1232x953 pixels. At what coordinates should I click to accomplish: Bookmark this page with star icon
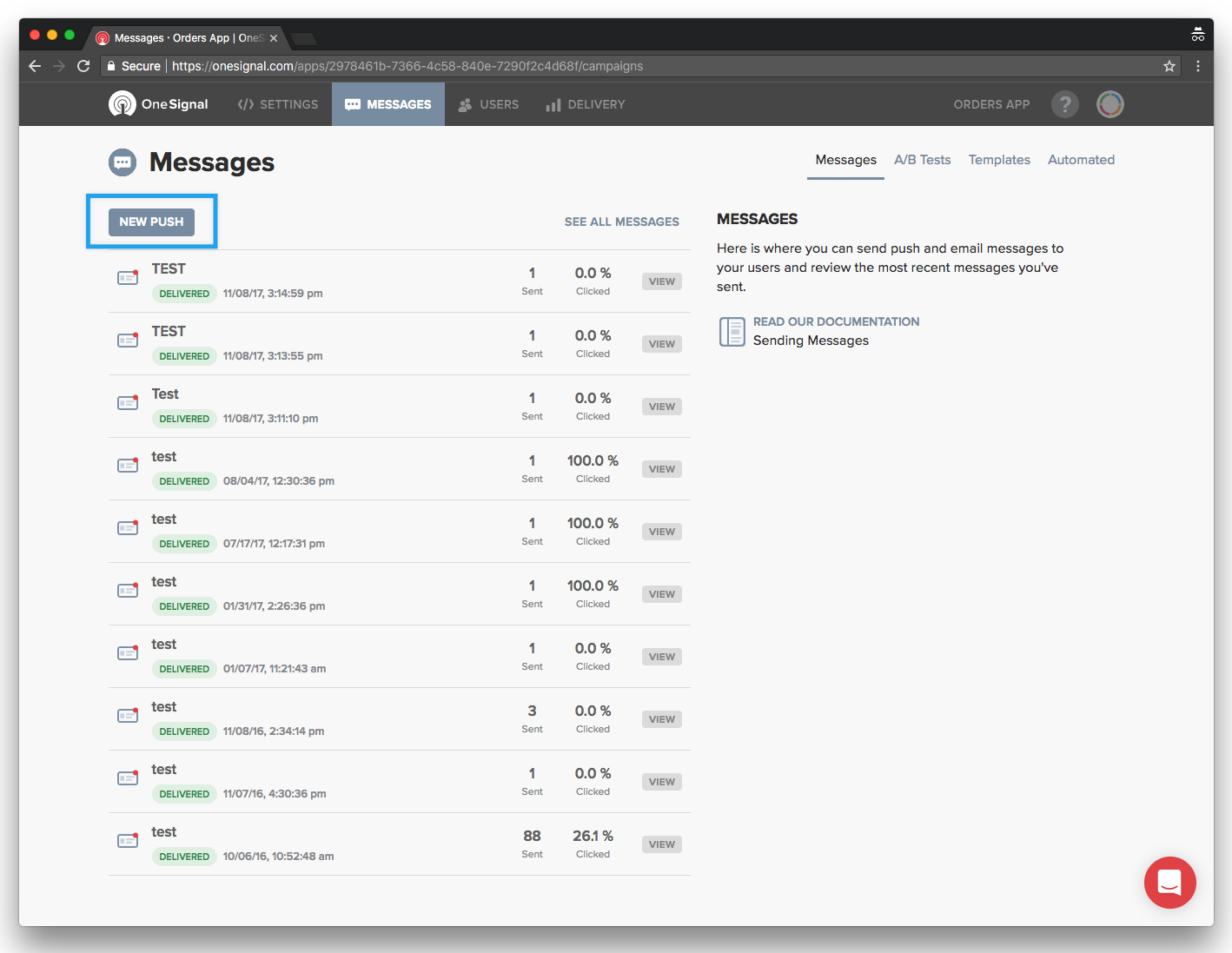pos(1169,66)
